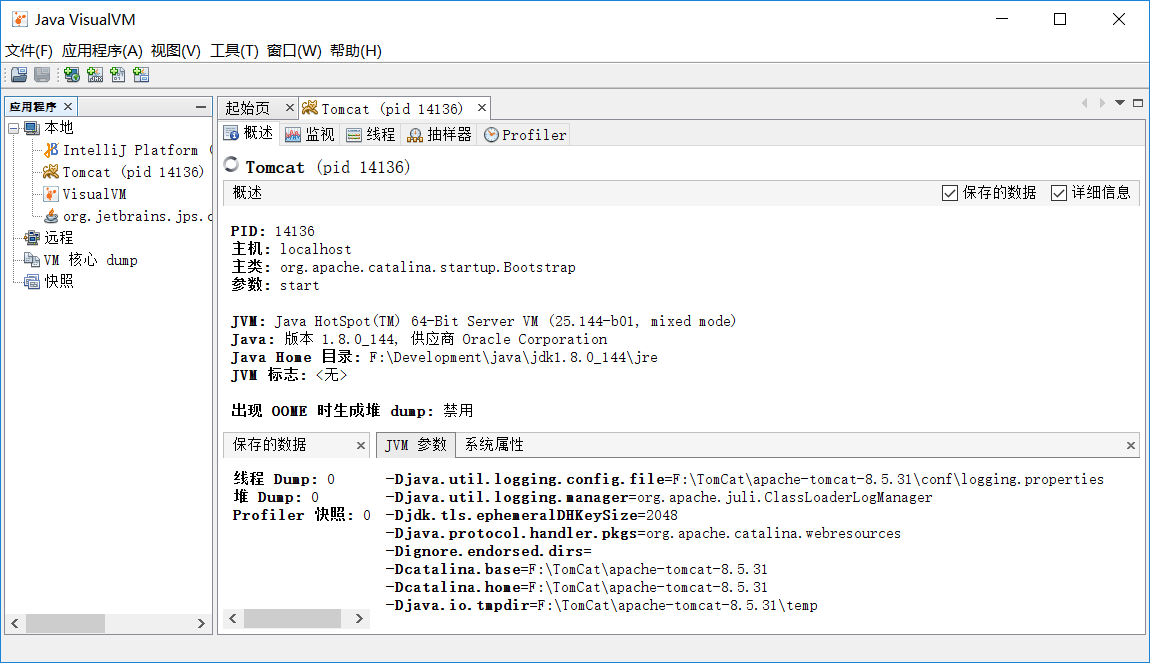Click the applications panel horizontal scrollbar thumb
This screenshot has width=1150, height=663.
65,623
